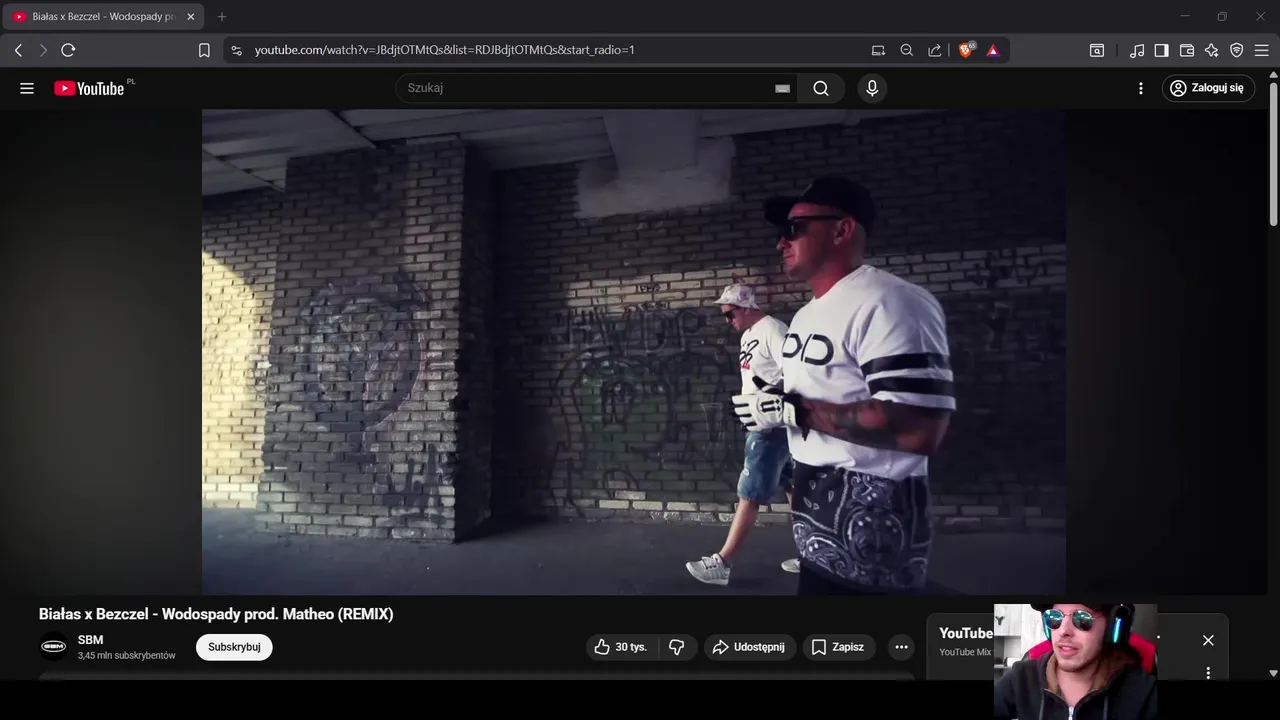Open Leo AI sparkle icon

point(1212,50)
